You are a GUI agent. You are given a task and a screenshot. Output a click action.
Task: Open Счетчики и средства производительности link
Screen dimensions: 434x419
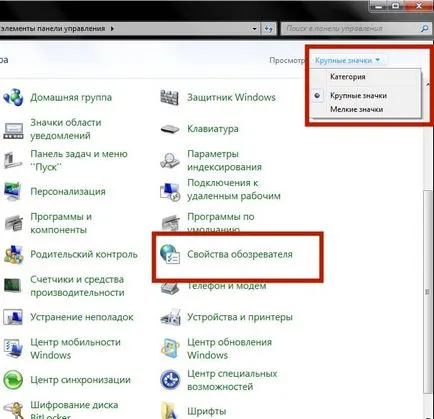77,286
